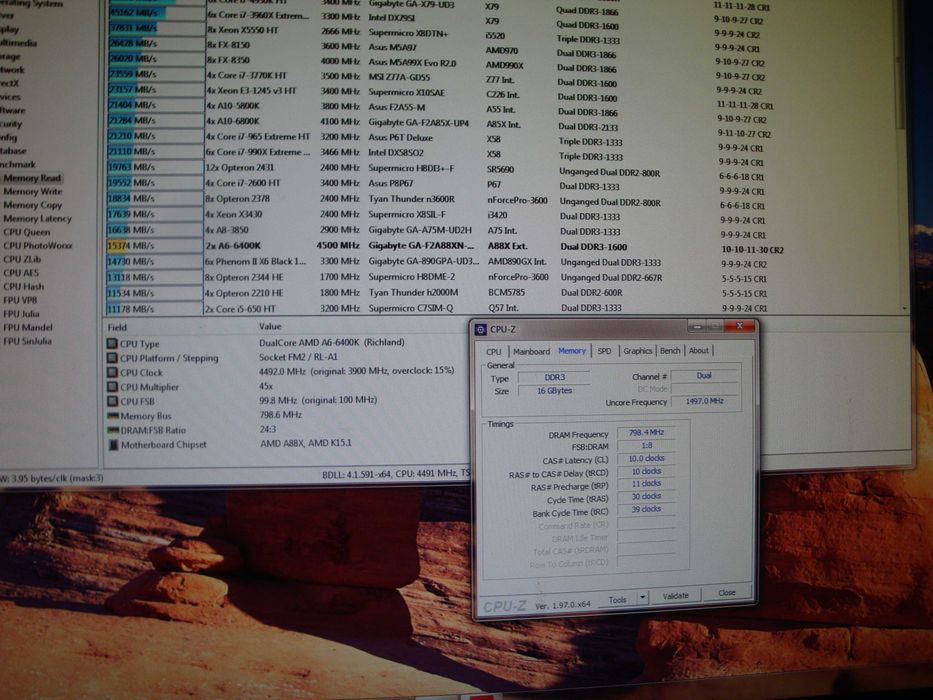Click the Validate button in CPU-Z

pyautogui.click(x=675, y=595)
